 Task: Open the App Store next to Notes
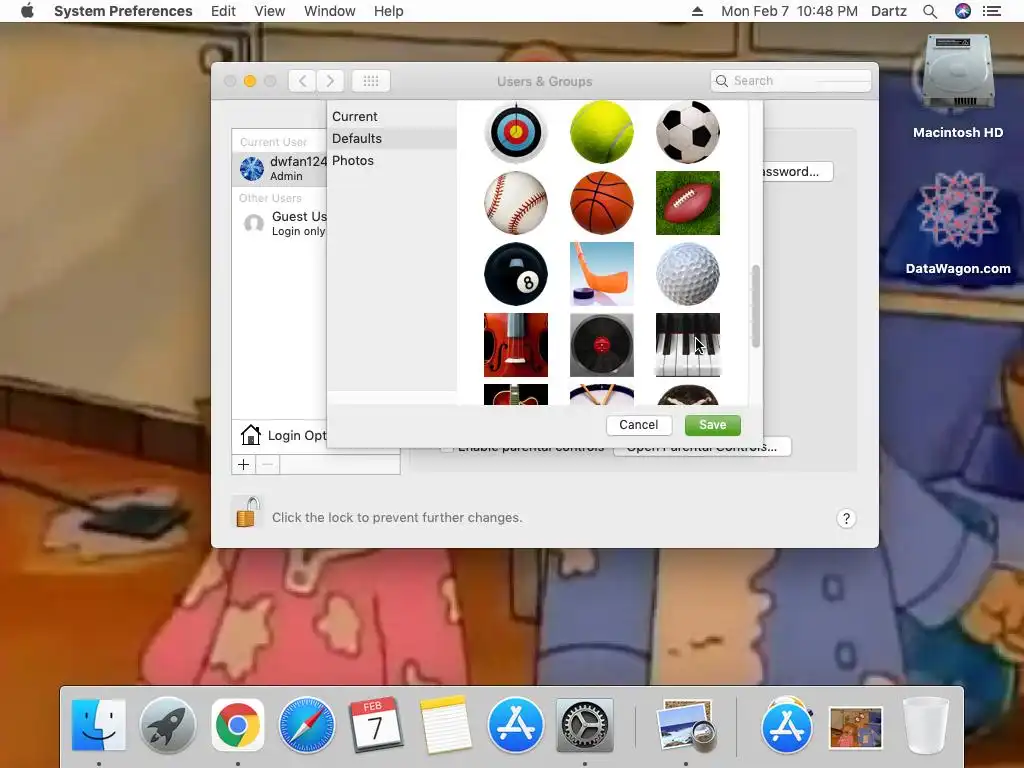click(x=515, y=725)
